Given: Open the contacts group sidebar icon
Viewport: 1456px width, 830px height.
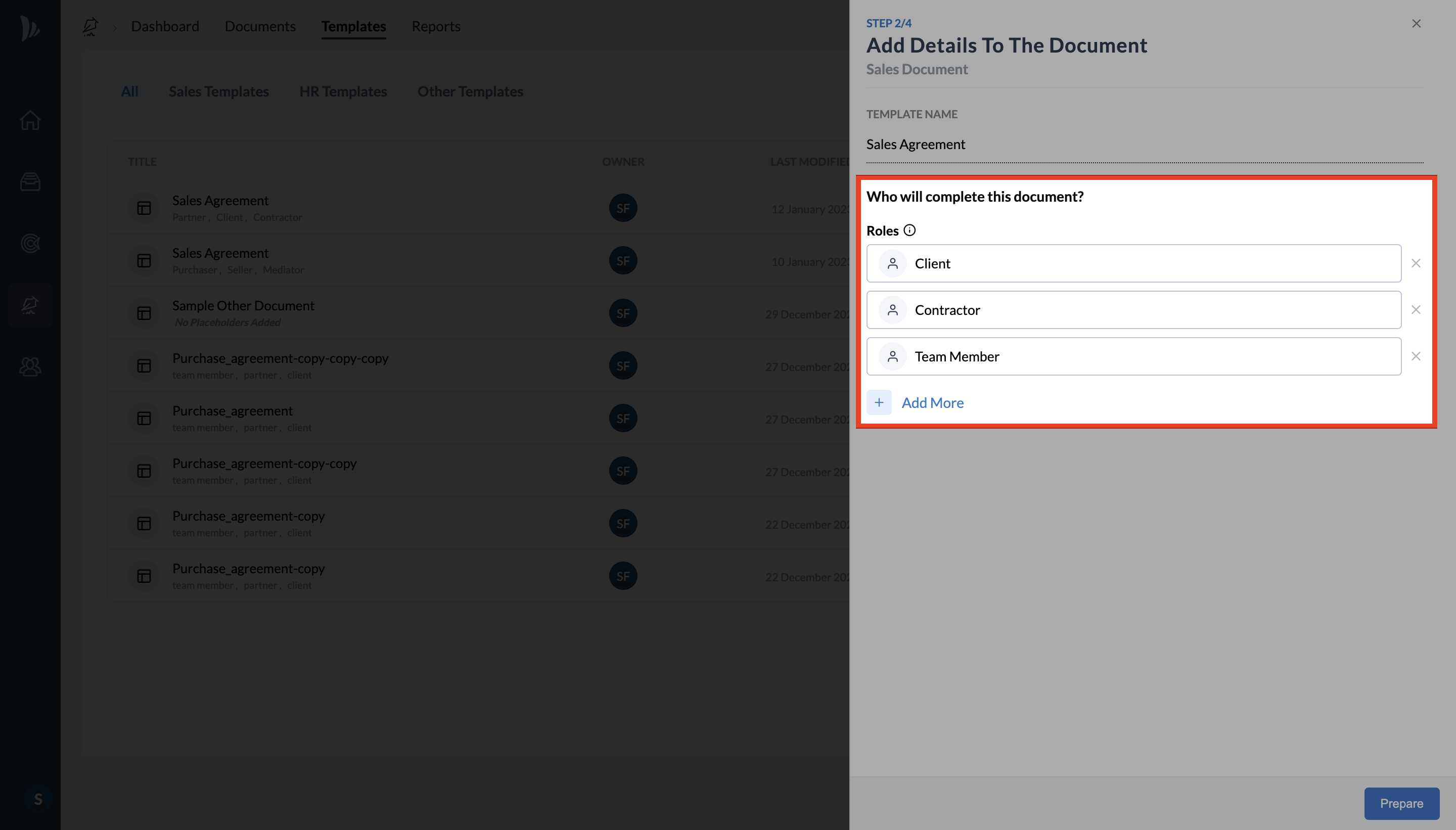Looking at the screenshot, I should [x=30, y=366].
